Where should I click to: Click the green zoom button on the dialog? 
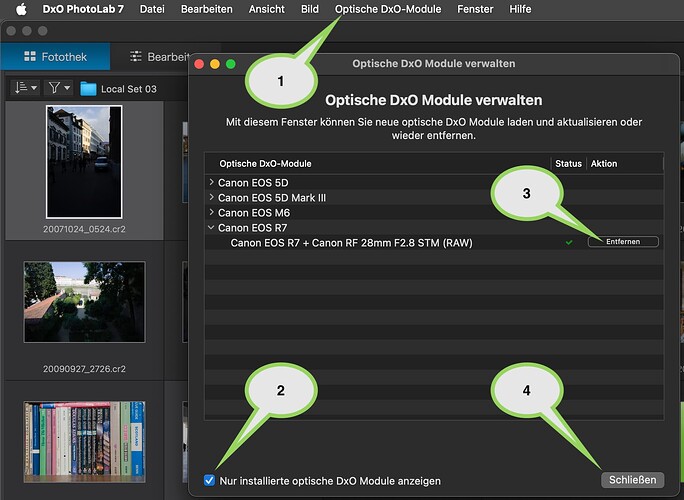(231, 64)
